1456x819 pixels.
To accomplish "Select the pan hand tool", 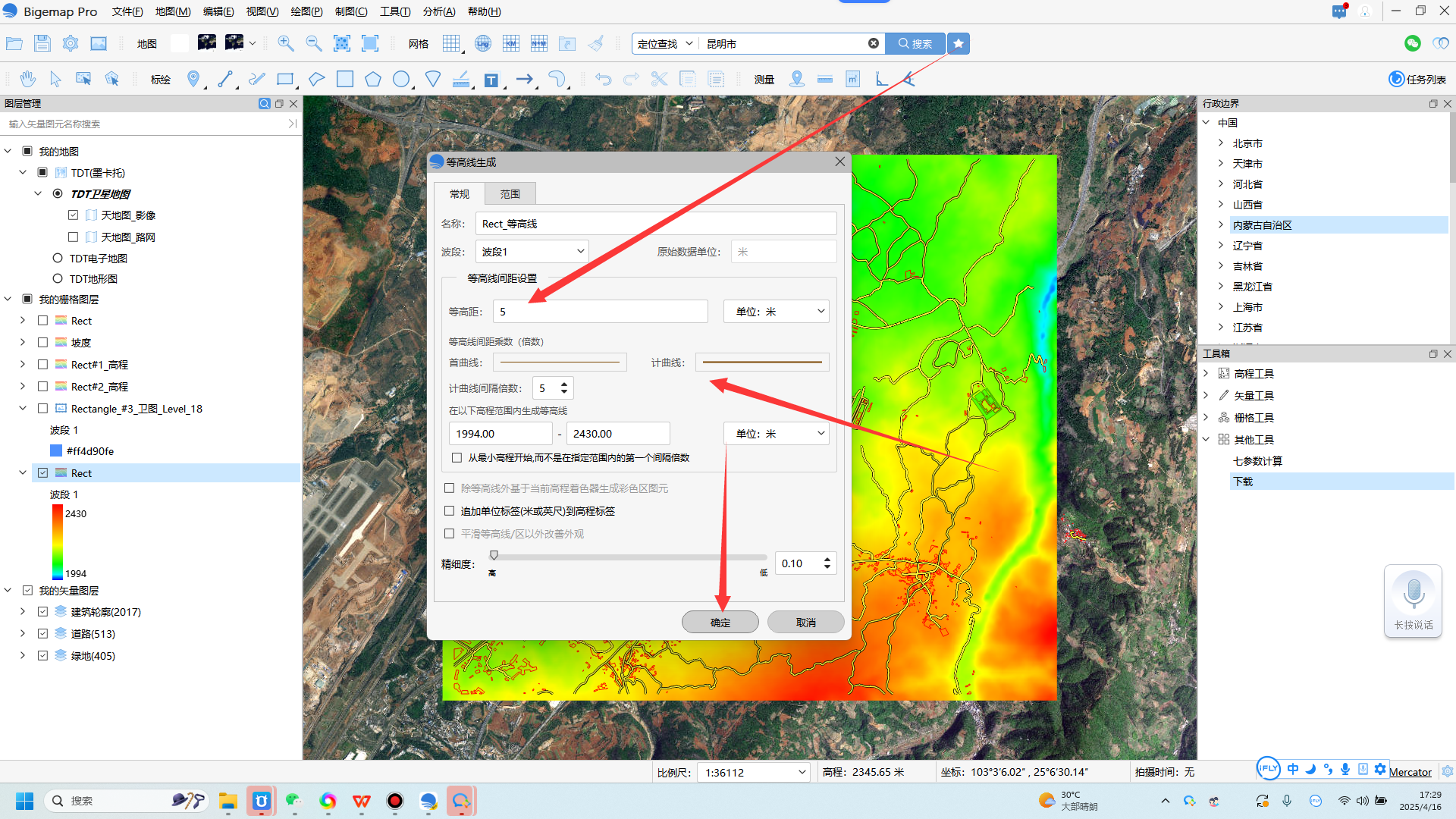I will point(28,79).
